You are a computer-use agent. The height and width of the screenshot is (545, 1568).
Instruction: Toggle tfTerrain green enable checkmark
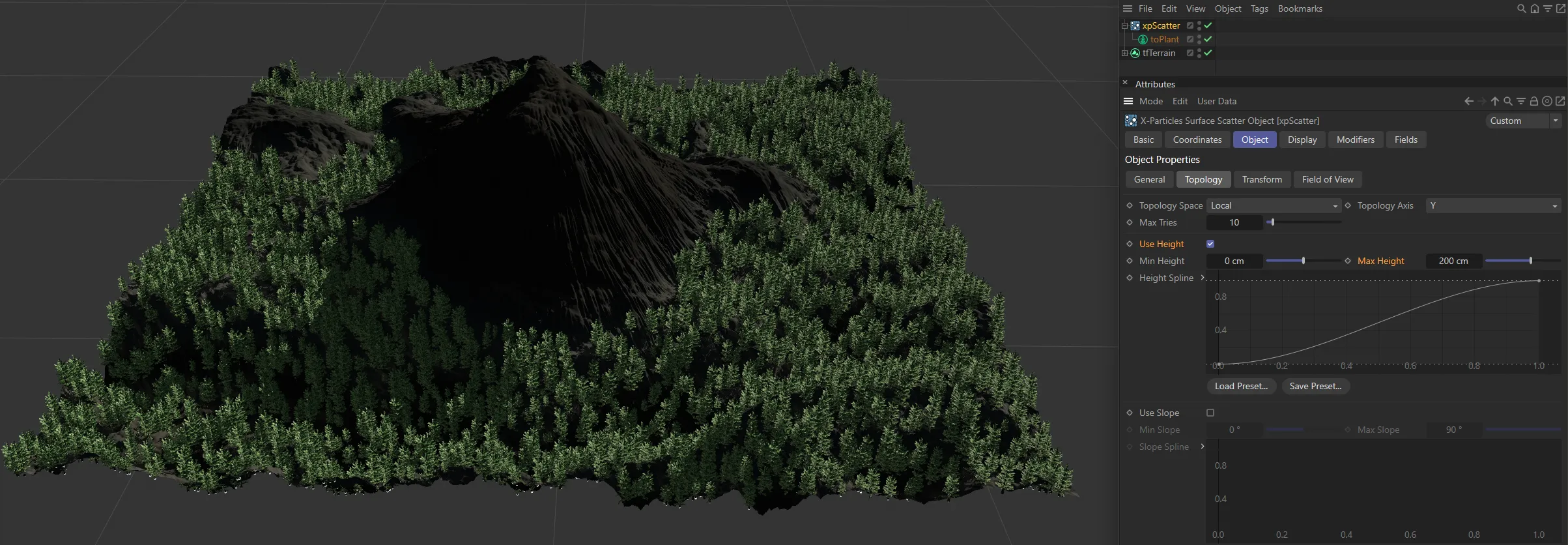tap(1208, 53)
